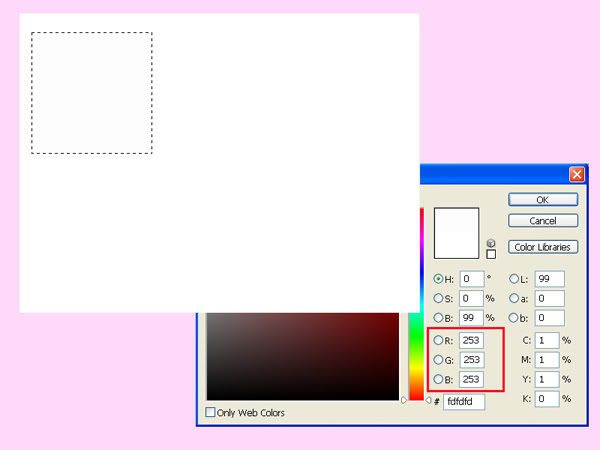Viewport: 600px width, 450px height.
Task: Click the R value input field
Action: coord(471,340)
